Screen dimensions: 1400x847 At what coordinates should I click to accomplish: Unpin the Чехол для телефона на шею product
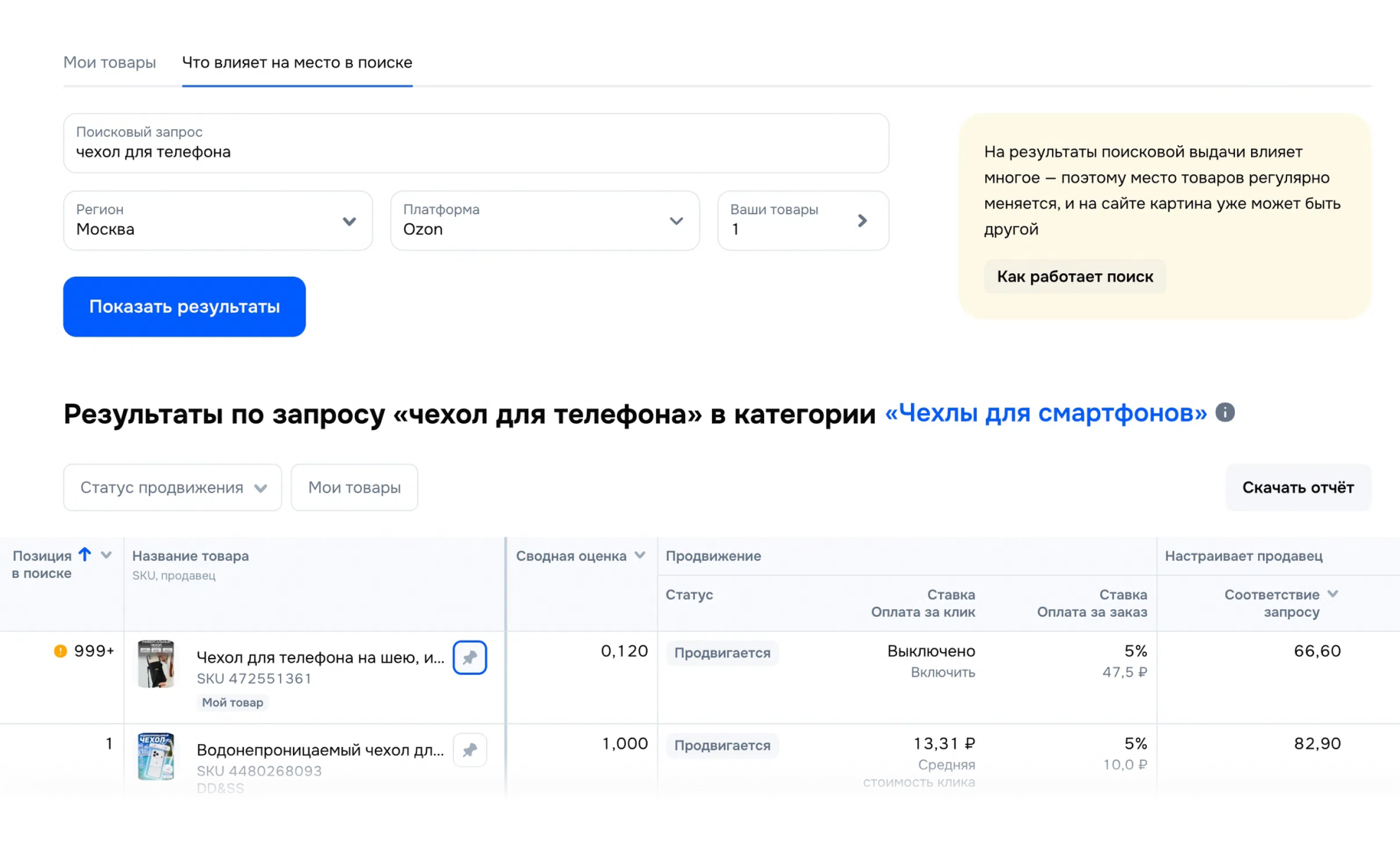click(x=470, y=657)
